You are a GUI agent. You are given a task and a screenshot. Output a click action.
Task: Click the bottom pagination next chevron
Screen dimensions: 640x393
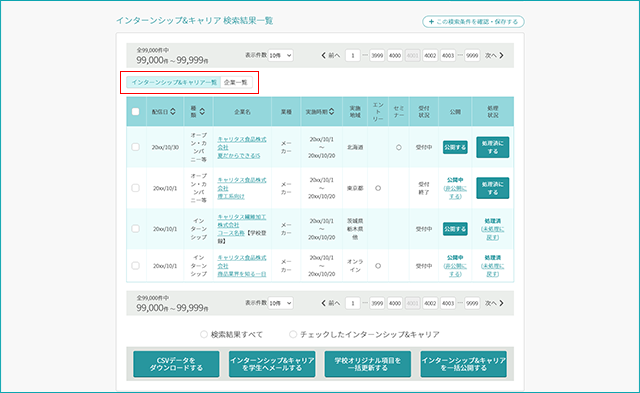[x=502, y=303]
